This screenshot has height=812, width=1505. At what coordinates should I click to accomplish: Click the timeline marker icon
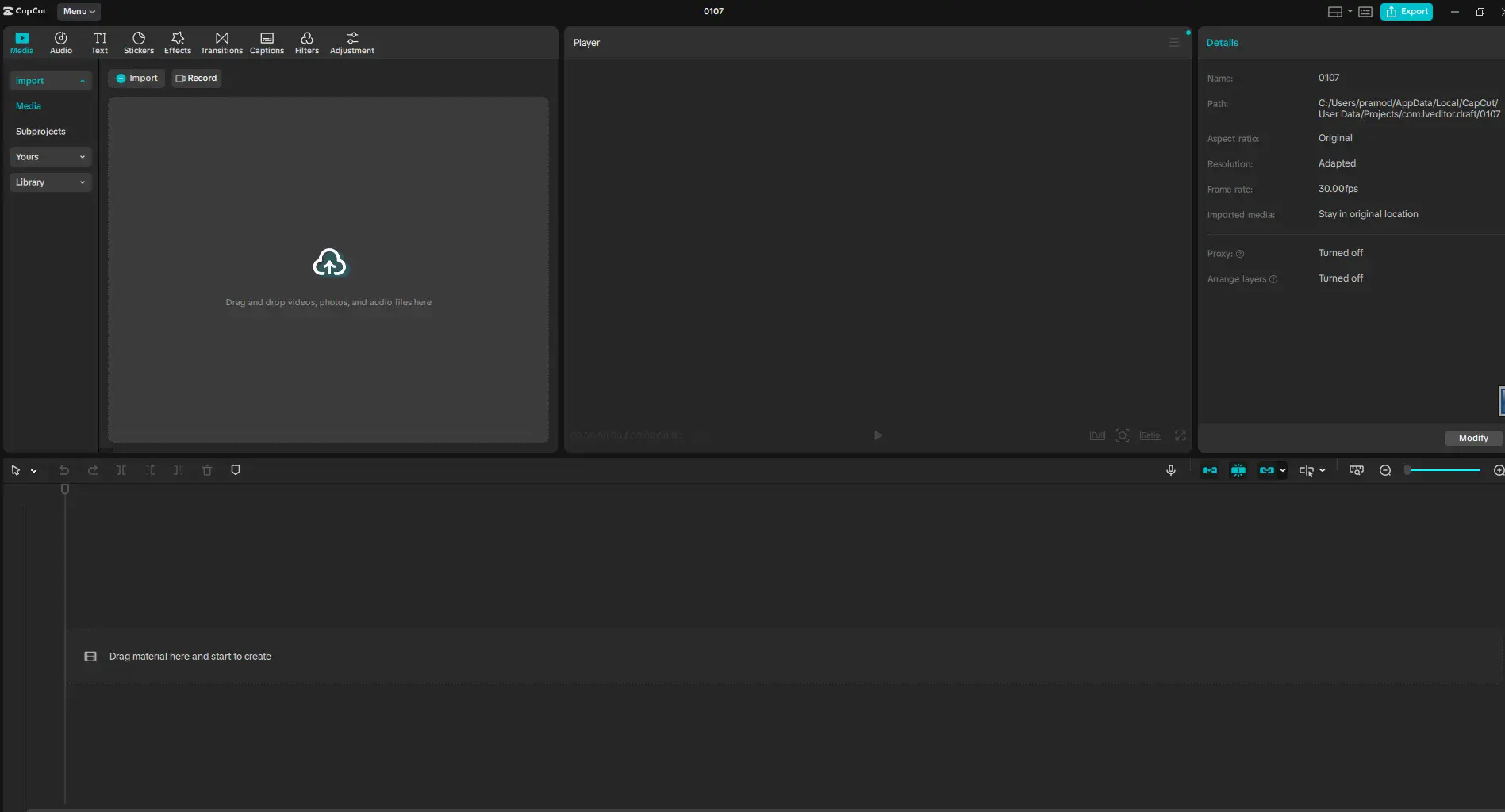tap(236, 470)
